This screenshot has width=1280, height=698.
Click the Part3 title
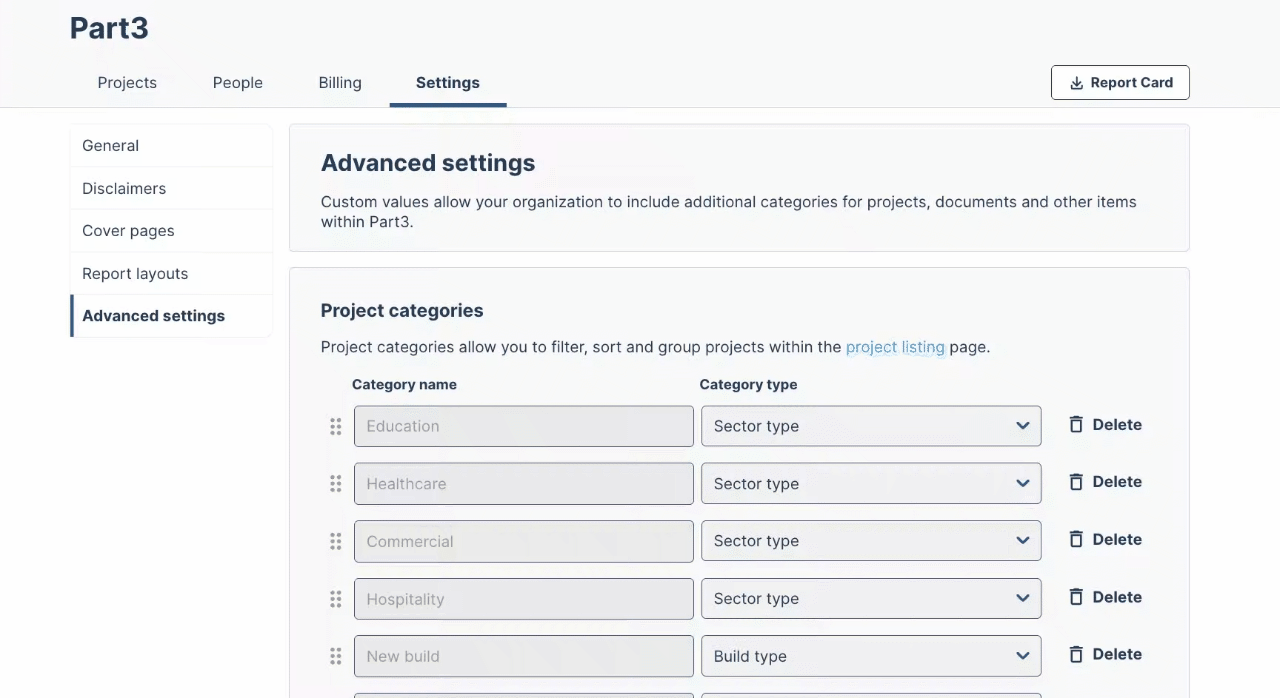coord(109,28)
